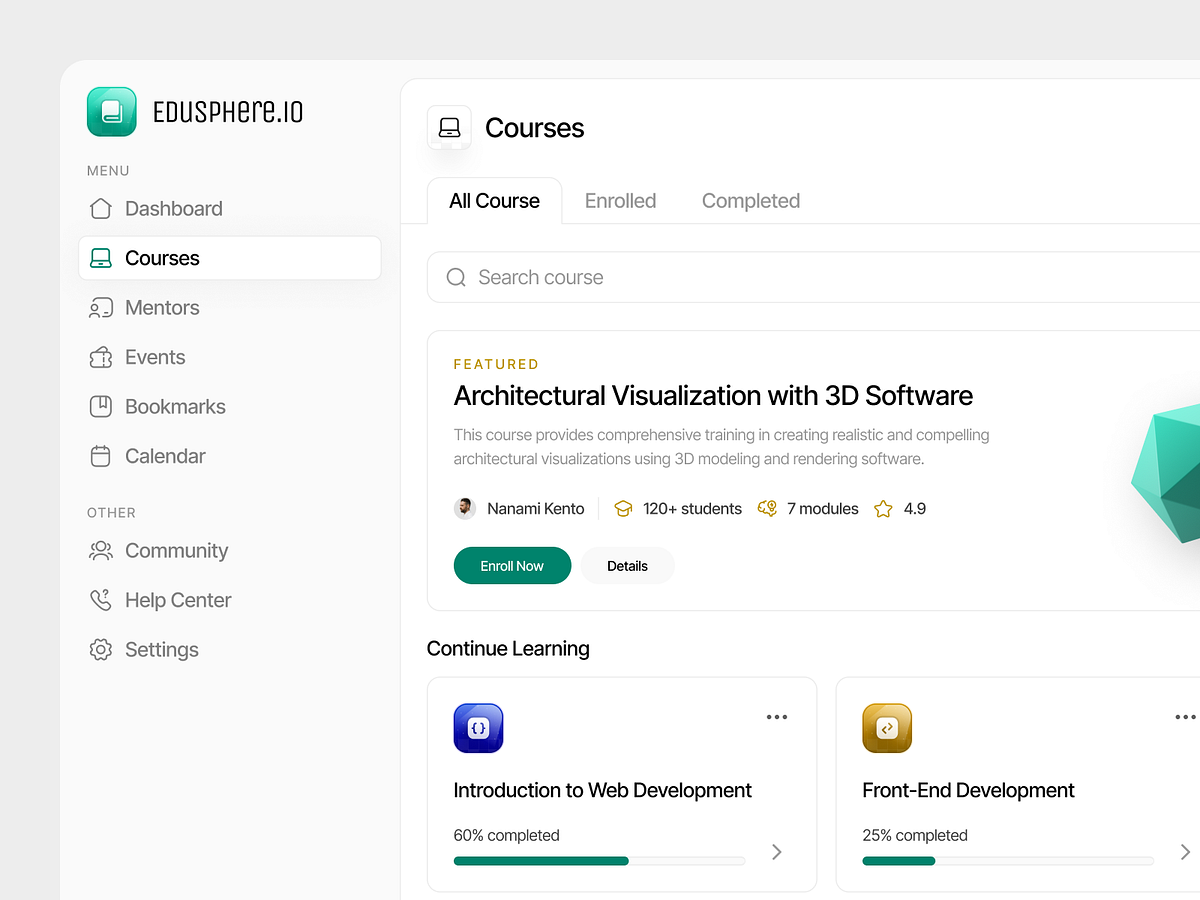Click the EDUSPHERE.IO brand name
The image size is (1200, 900).
[228, 112]
